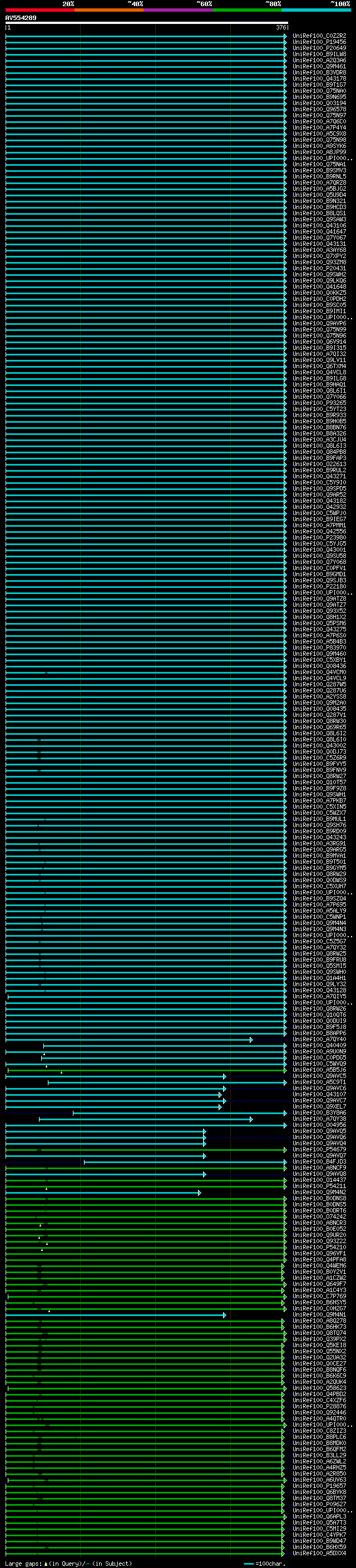The image size is (356, 1568).
Task: Select the UniRef100_A7QRZ8 label
Action: [319, 182]
